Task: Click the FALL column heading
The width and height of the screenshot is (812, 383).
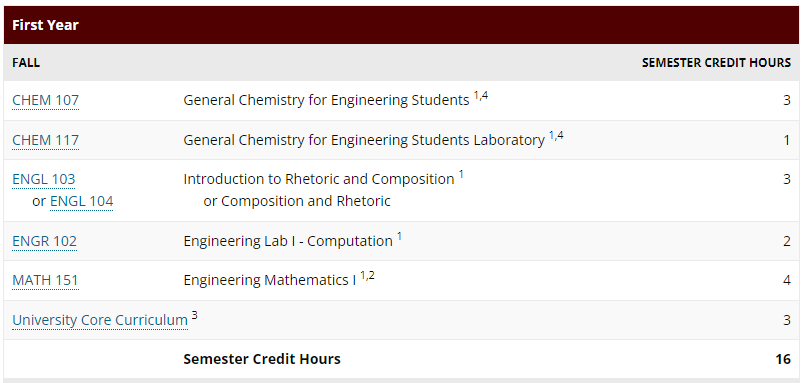Action: (26, 63)
